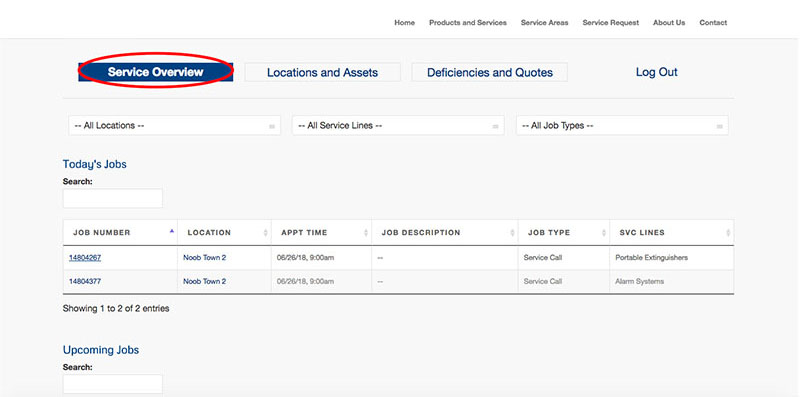Open the All Job Types dropdown
800x397 pixels.
[622, 126]
